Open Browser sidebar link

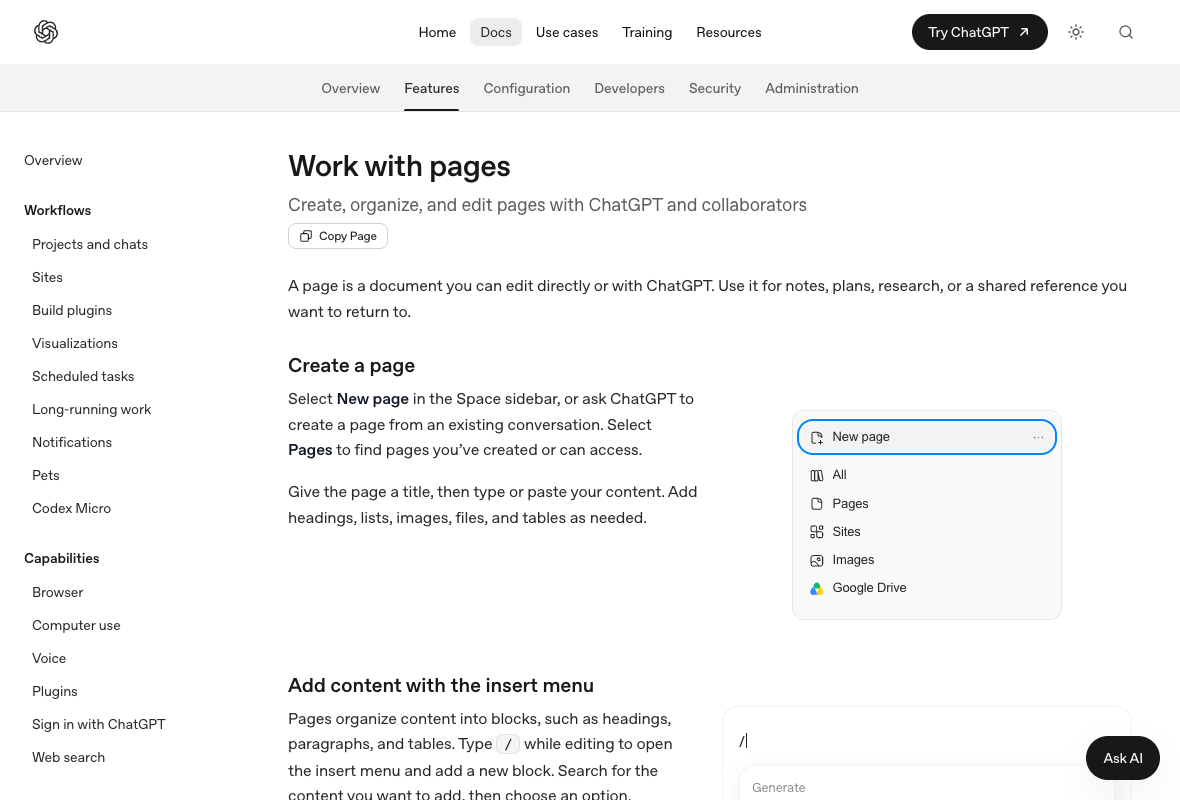point(57,593)
